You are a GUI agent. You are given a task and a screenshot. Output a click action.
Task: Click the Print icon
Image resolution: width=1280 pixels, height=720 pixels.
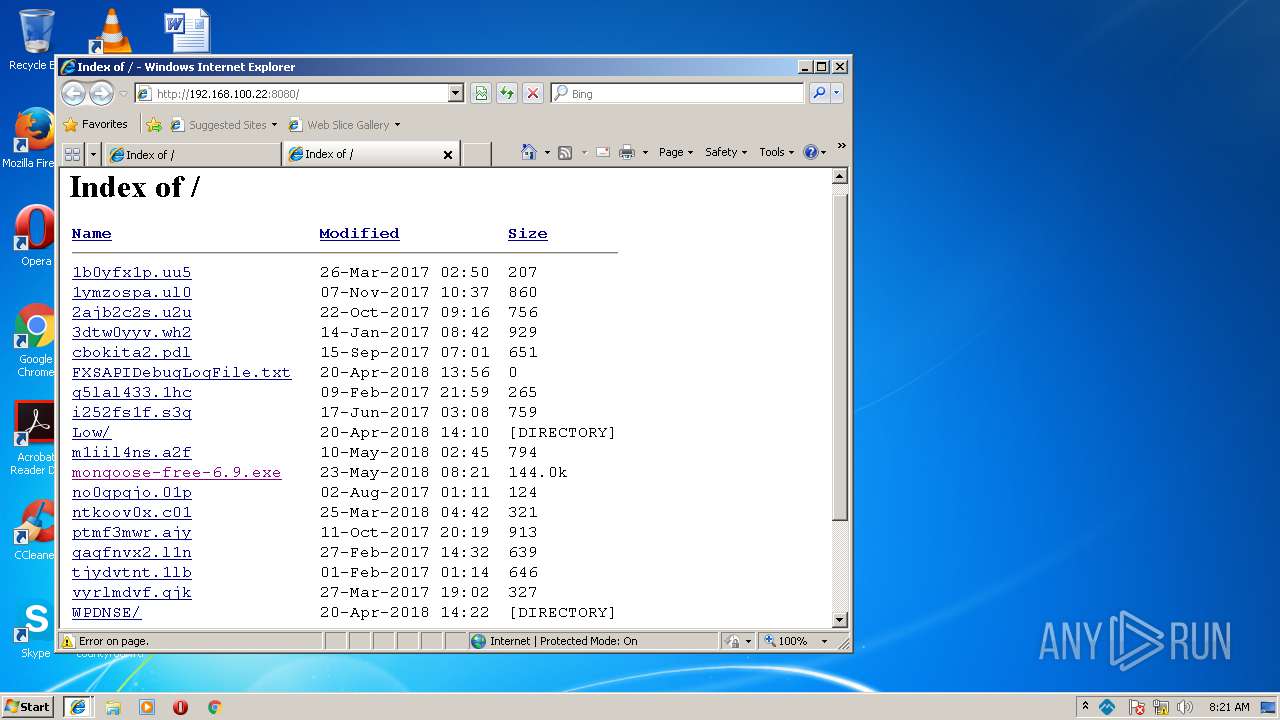coord(627,152)
